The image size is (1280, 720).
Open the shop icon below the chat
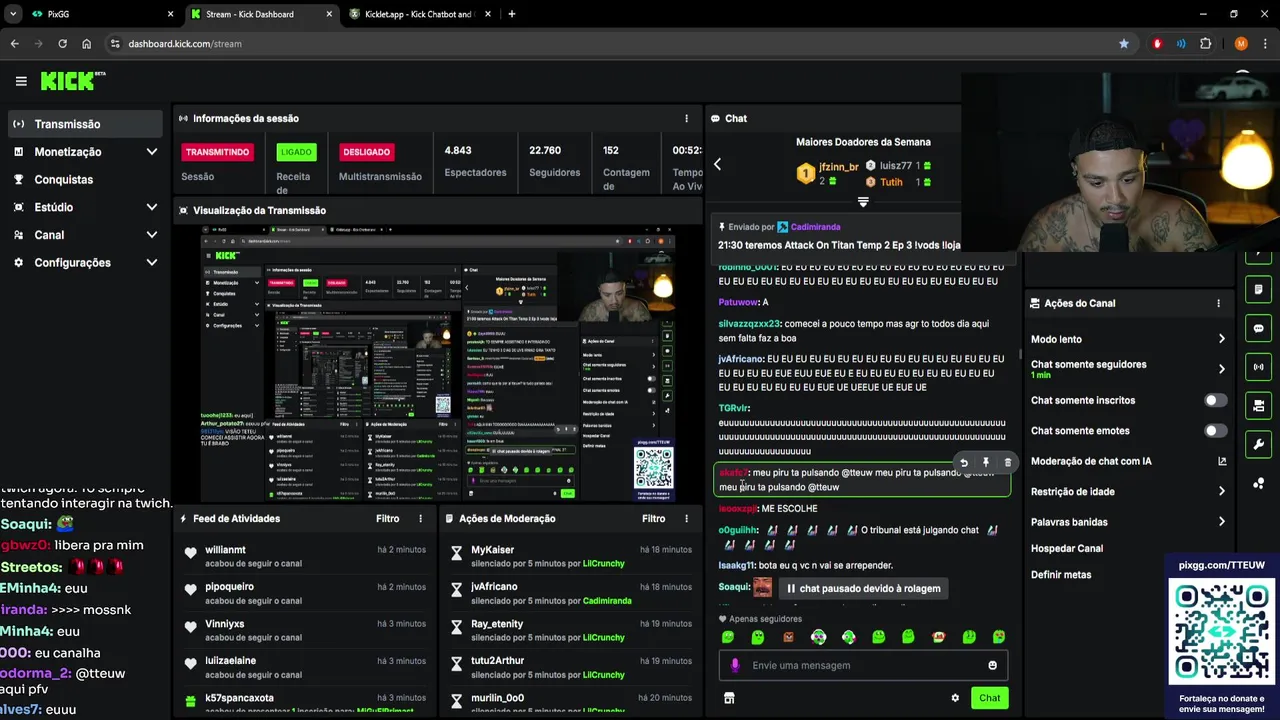click(x=729, y=698)
